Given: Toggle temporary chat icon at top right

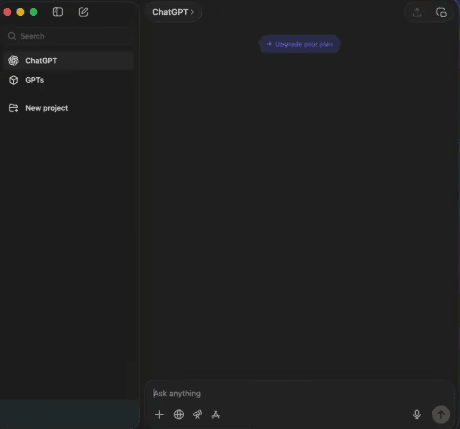Looking at the screenshot, I should pyautogui.click(x=441, y=12).
